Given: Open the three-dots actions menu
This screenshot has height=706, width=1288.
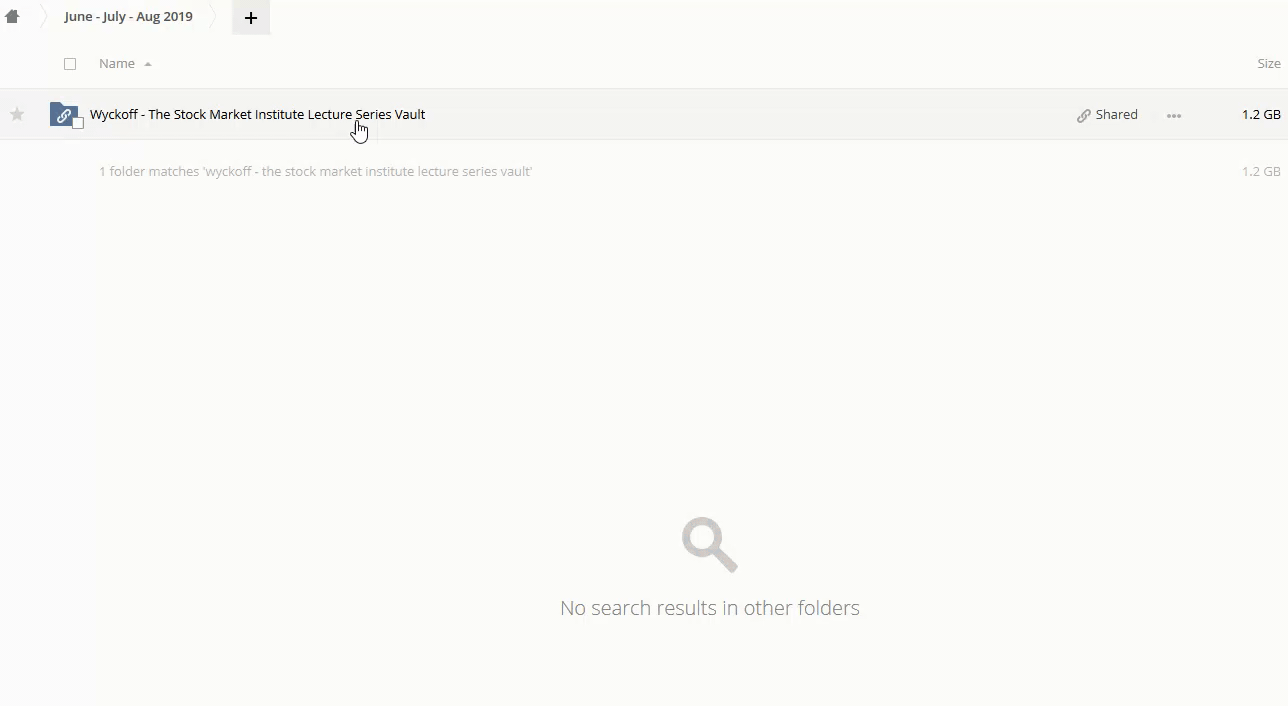Looking at the screenshot, I should (1174, 116).
